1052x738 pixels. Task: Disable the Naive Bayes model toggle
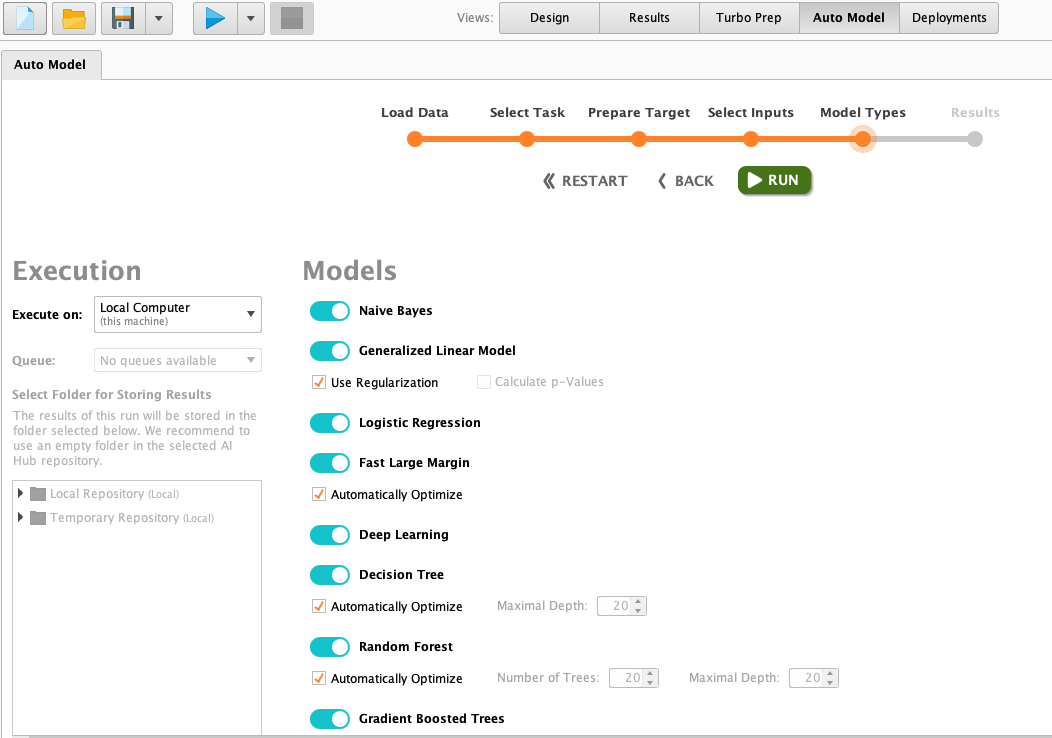329,311
